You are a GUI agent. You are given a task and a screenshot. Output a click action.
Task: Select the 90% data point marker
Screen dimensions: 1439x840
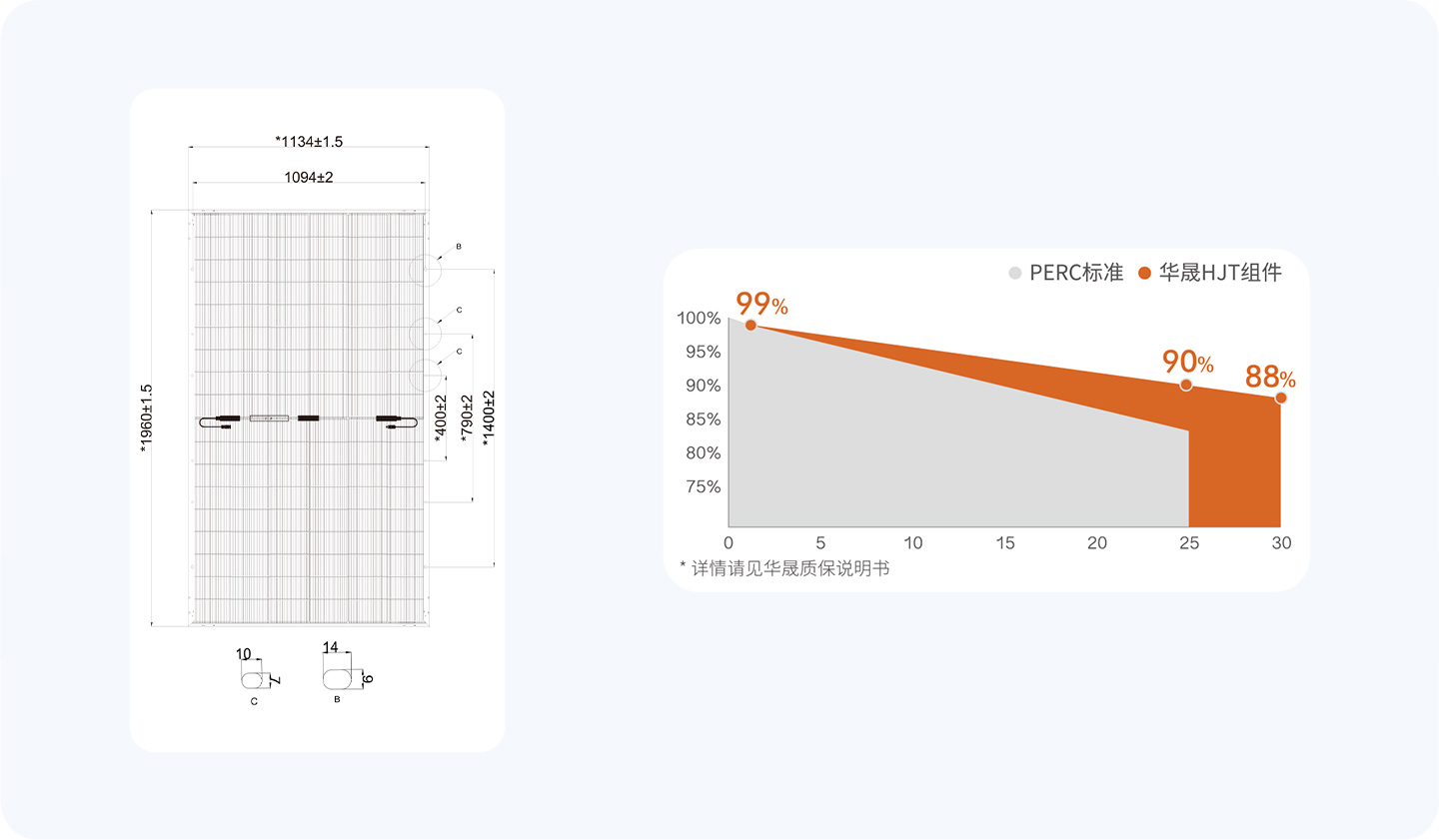click(x=1186, y=385)
